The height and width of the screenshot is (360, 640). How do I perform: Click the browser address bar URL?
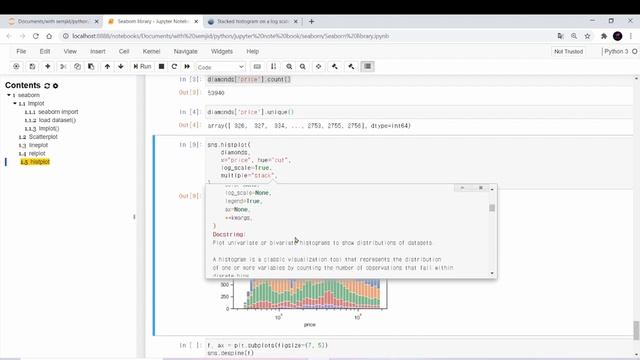coord(231,36)
